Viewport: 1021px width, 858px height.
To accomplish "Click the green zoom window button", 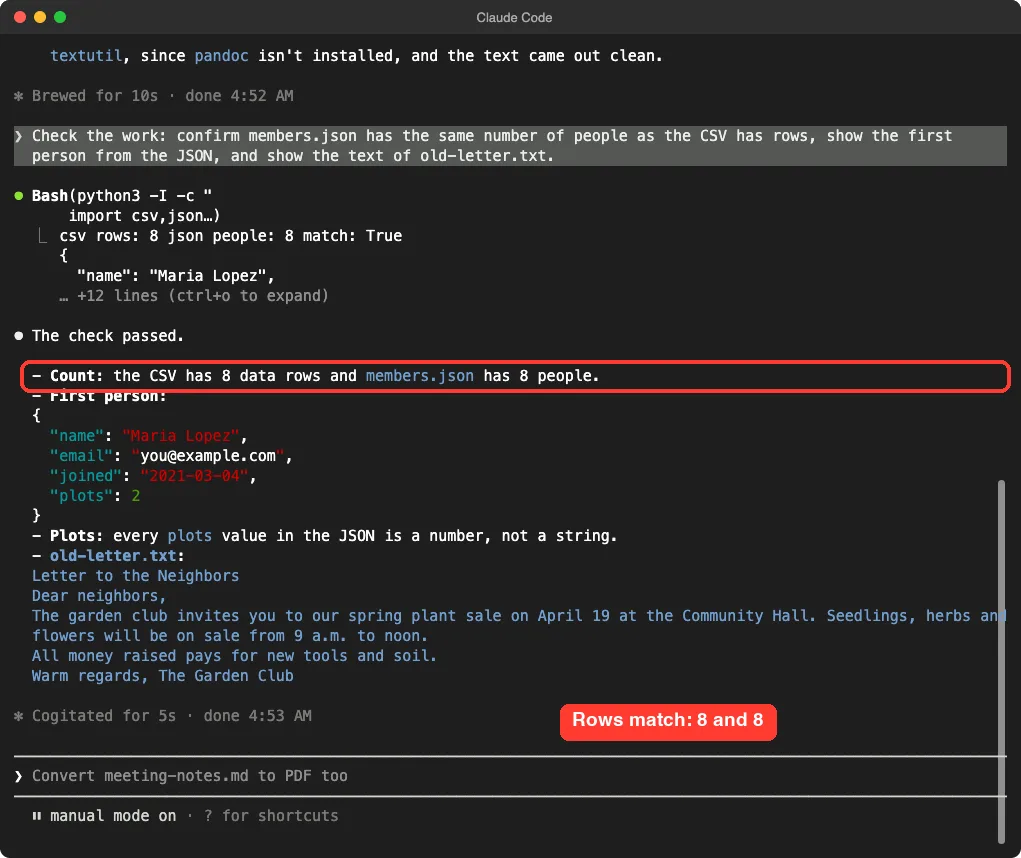I will click(60, 17).
